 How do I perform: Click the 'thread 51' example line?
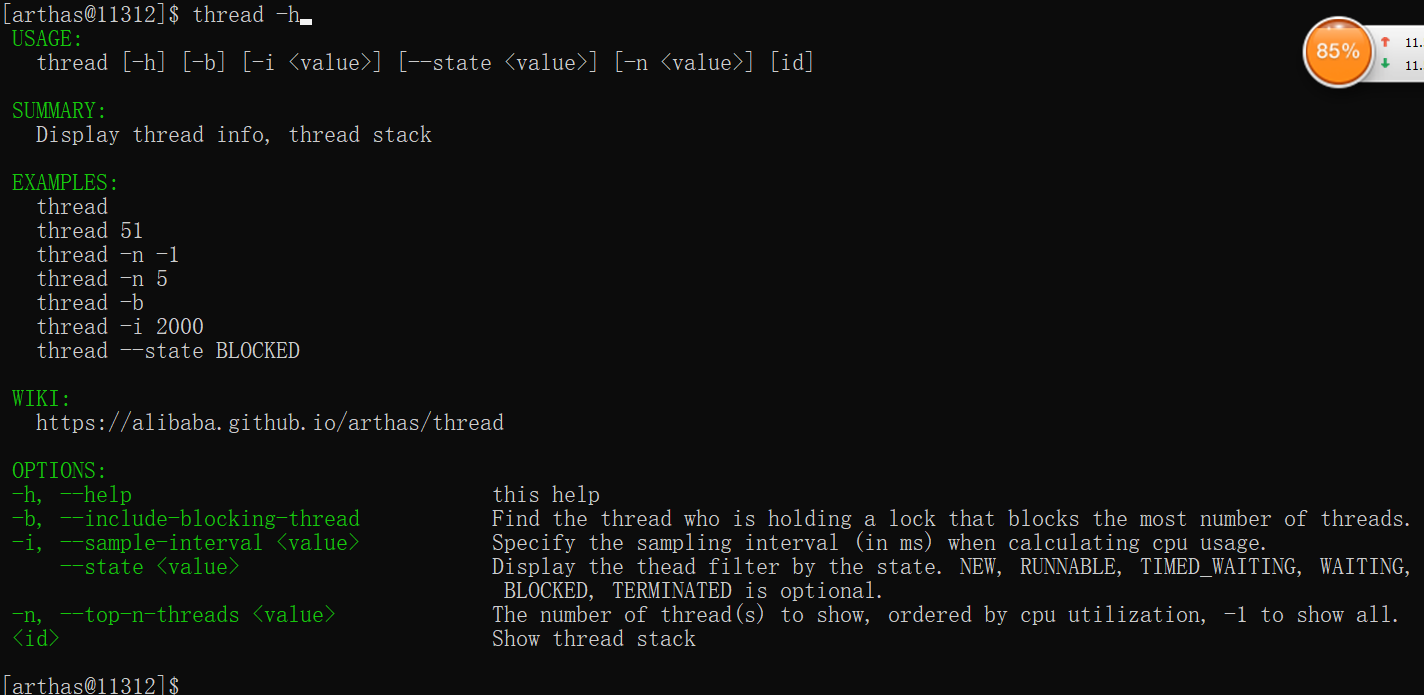click(x=90, y=231)
